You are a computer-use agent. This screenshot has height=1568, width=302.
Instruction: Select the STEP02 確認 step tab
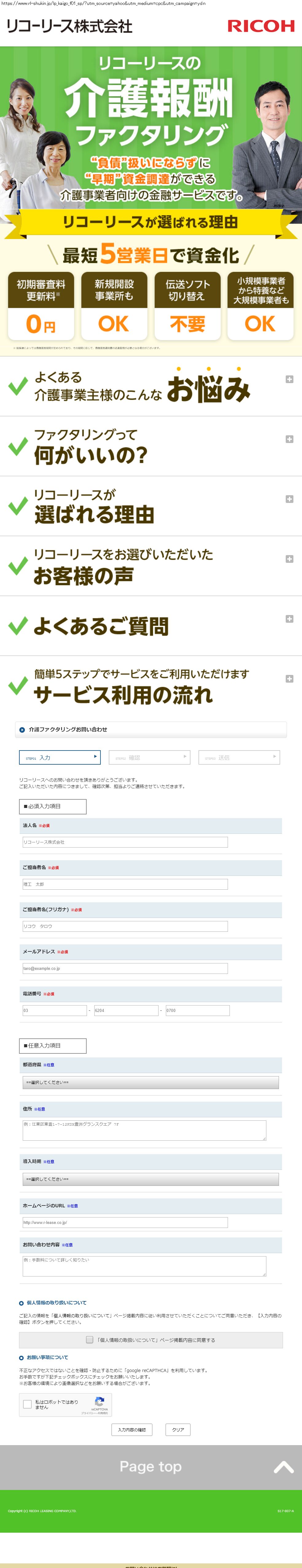point(149,757)
